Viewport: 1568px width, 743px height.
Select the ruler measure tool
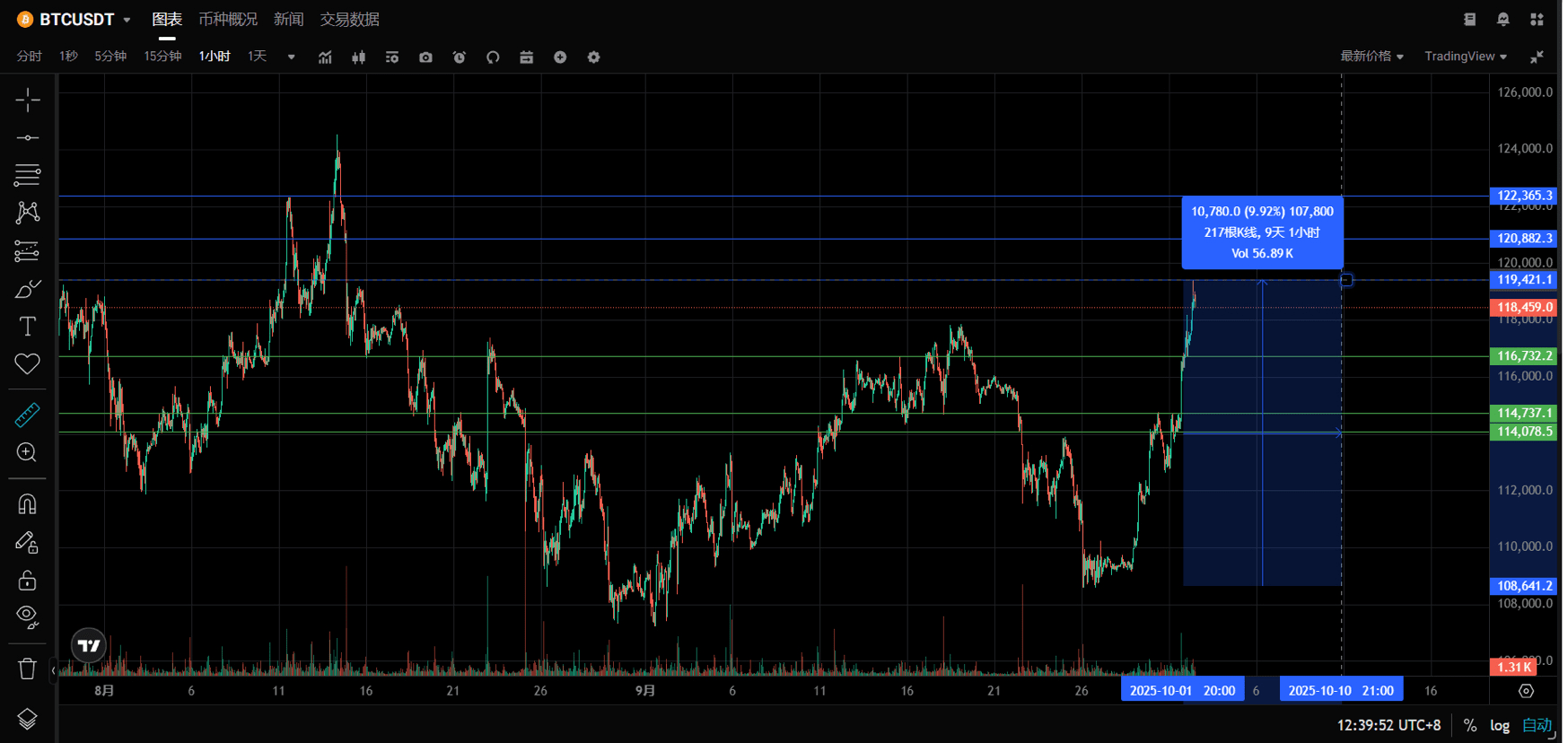coord(27,415)
